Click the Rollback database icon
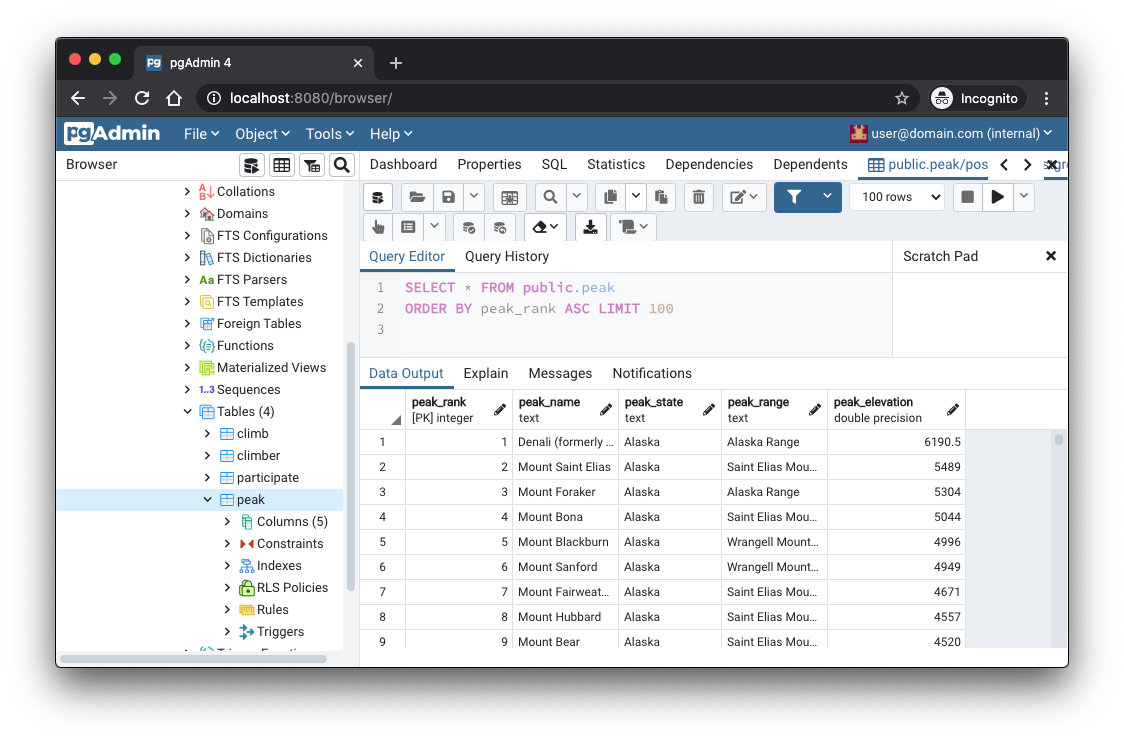 [500, 227]
